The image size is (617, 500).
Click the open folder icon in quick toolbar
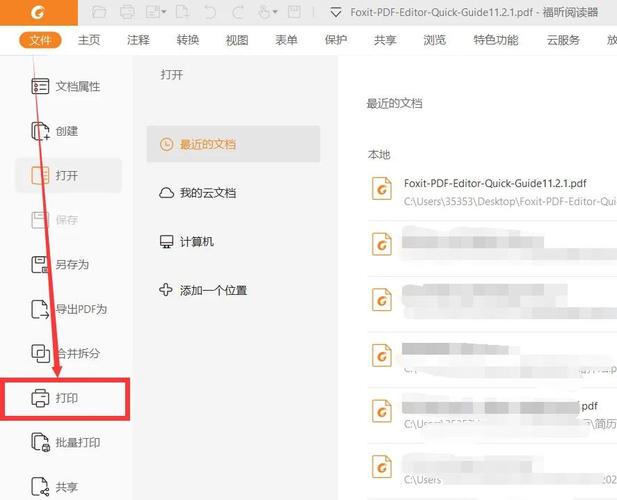99,12
